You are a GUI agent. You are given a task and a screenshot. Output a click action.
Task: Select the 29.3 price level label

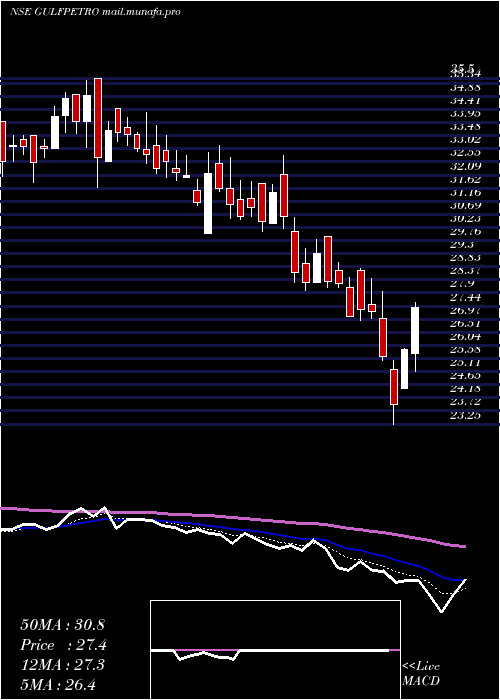[x=464, y=245]
